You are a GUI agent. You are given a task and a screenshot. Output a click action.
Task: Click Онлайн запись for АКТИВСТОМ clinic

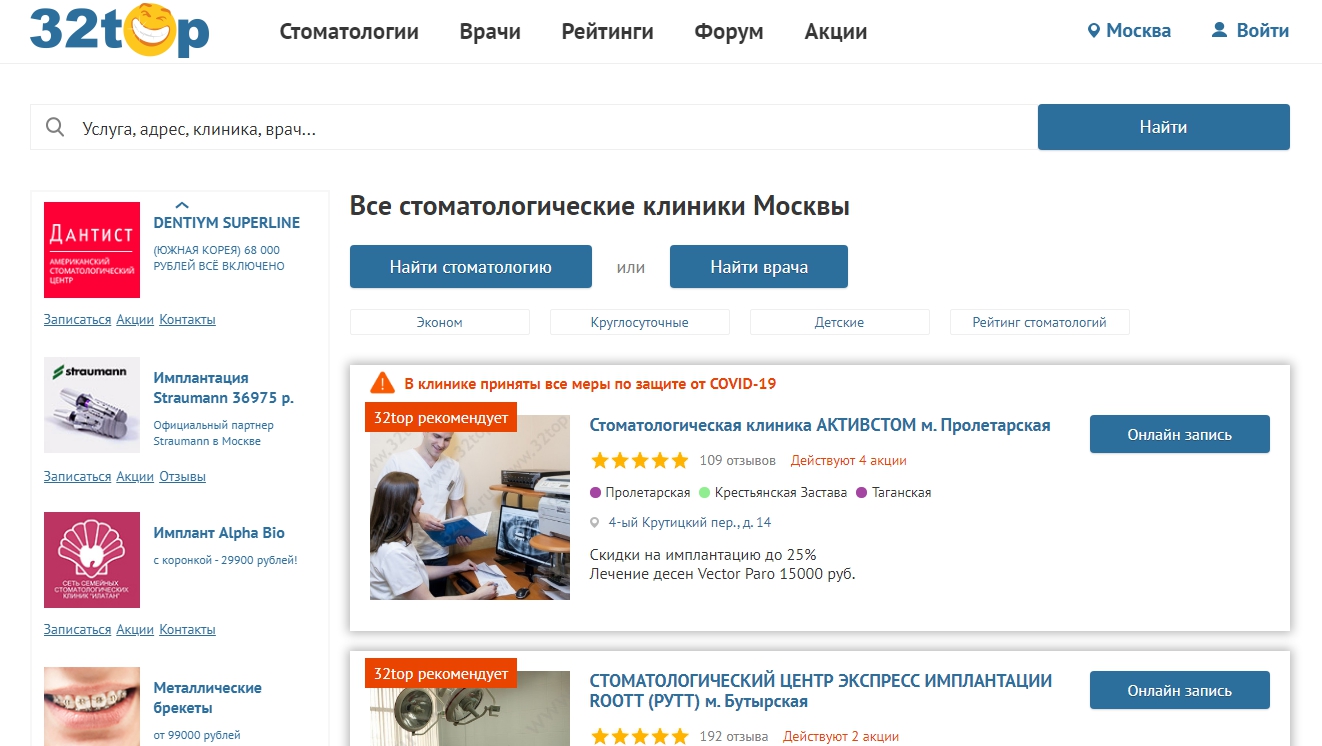tap(1179, 434)
